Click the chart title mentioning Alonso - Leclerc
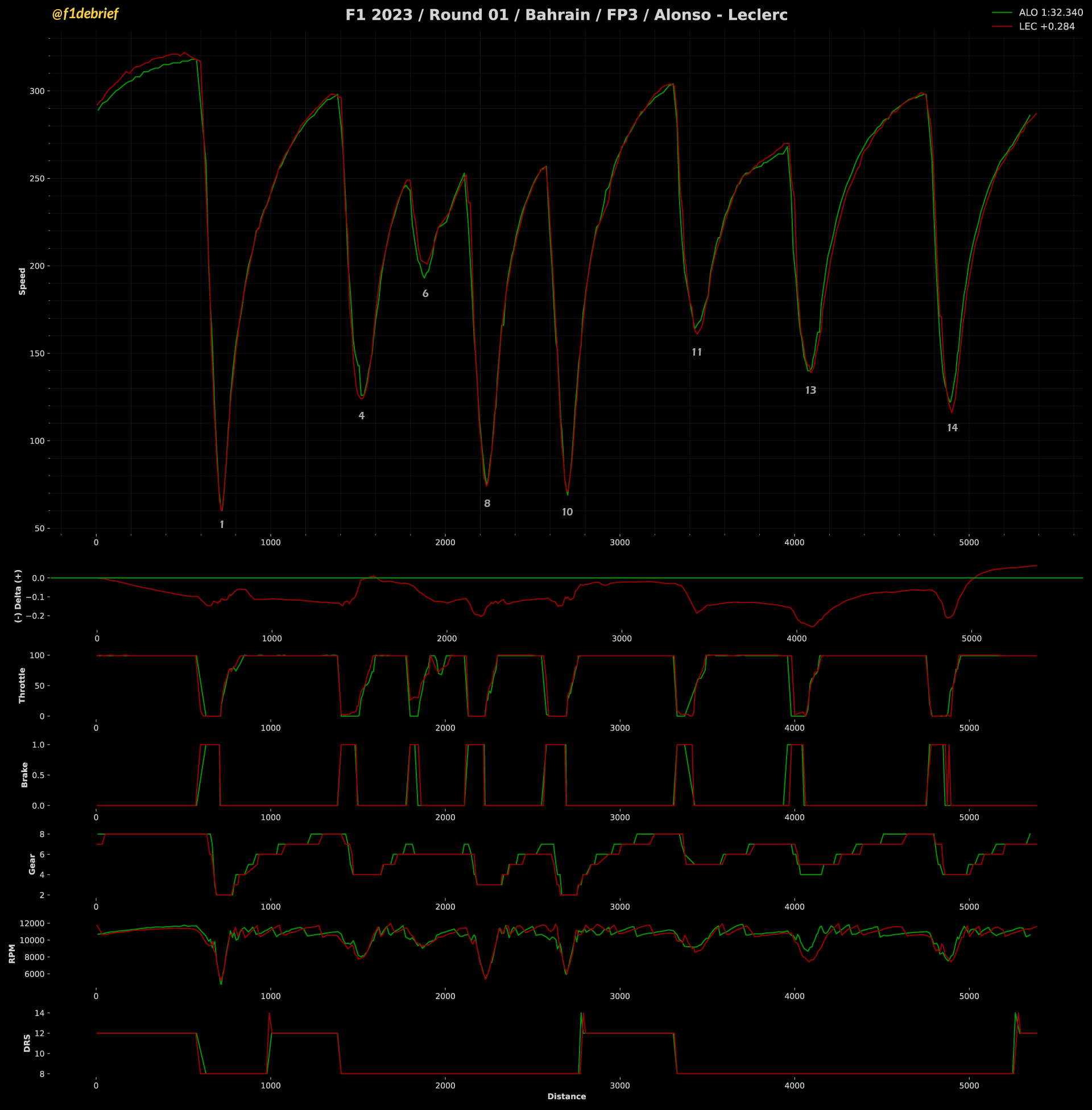The image size is (1092, 1110). point(566,15)
